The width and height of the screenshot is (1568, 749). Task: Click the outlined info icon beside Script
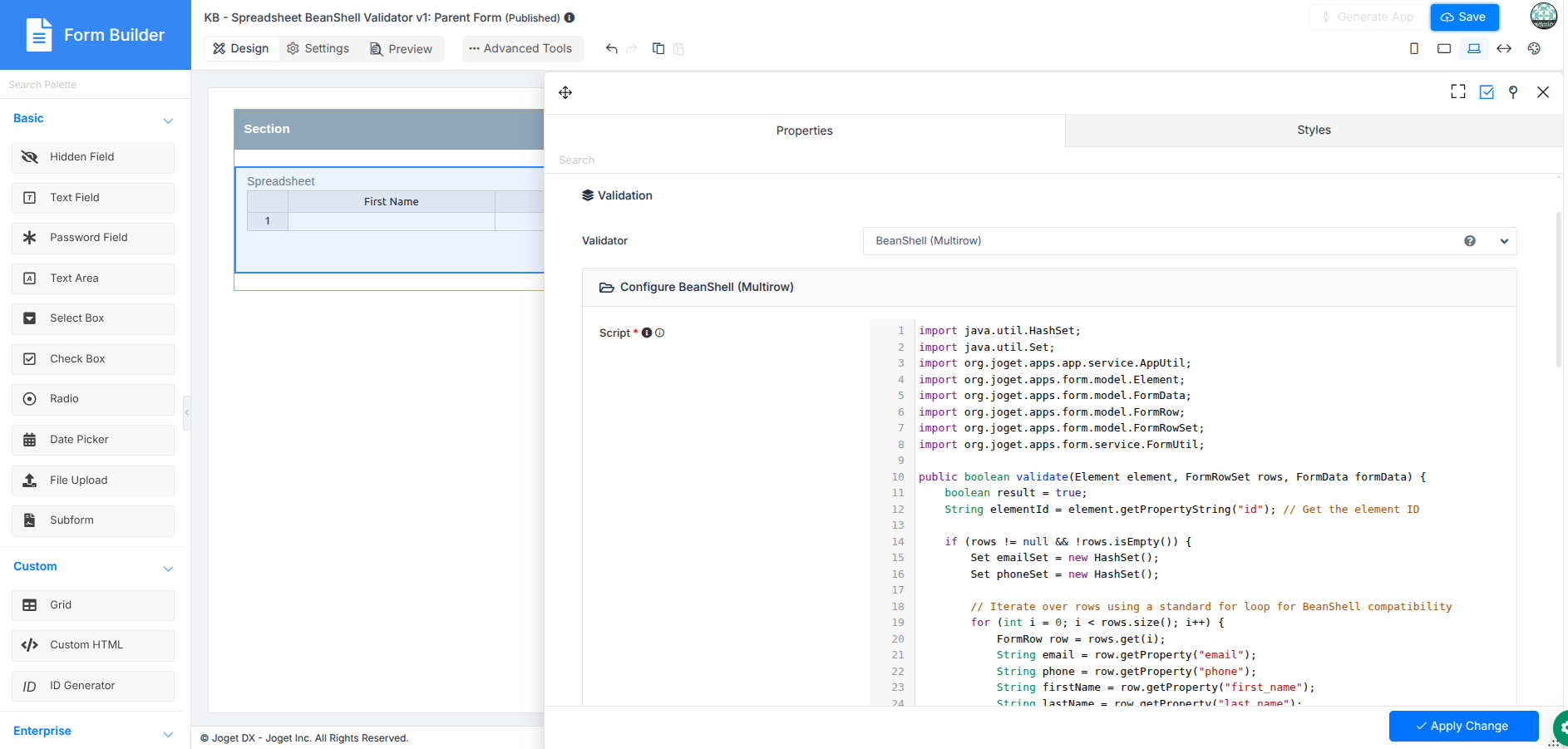point(659,333)
